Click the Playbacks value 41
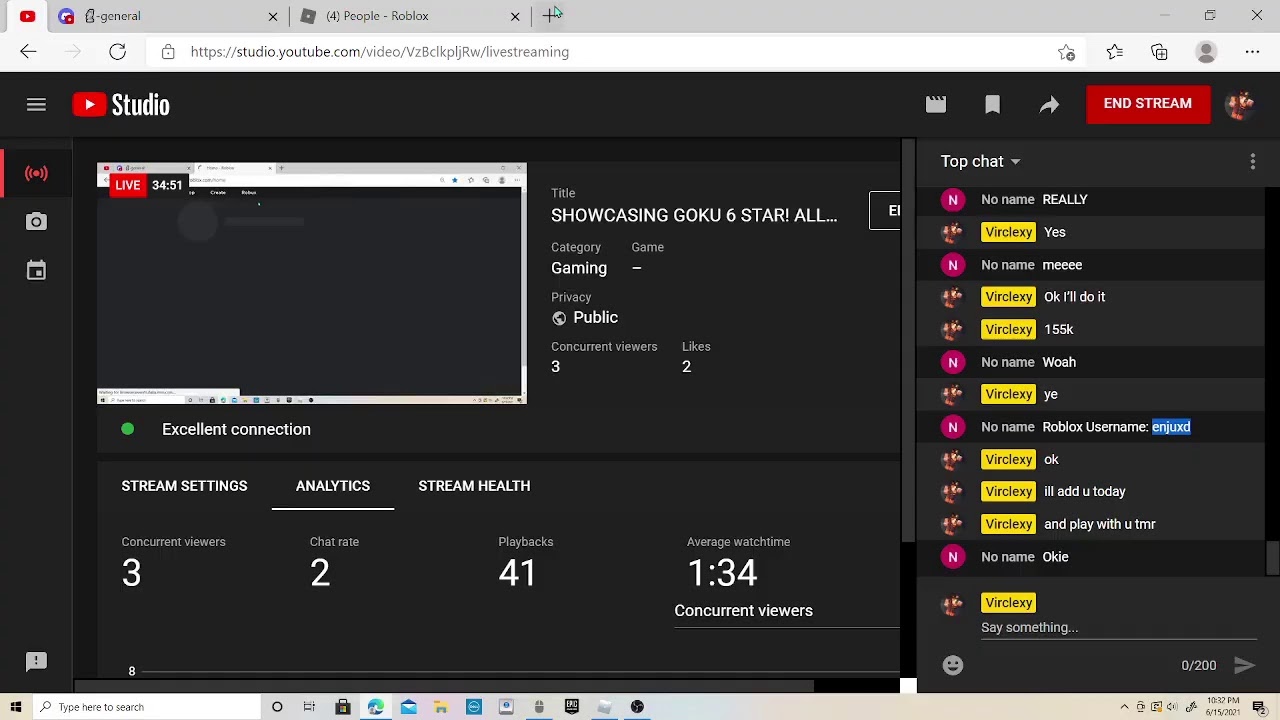1280x720 pixels. 518,573
